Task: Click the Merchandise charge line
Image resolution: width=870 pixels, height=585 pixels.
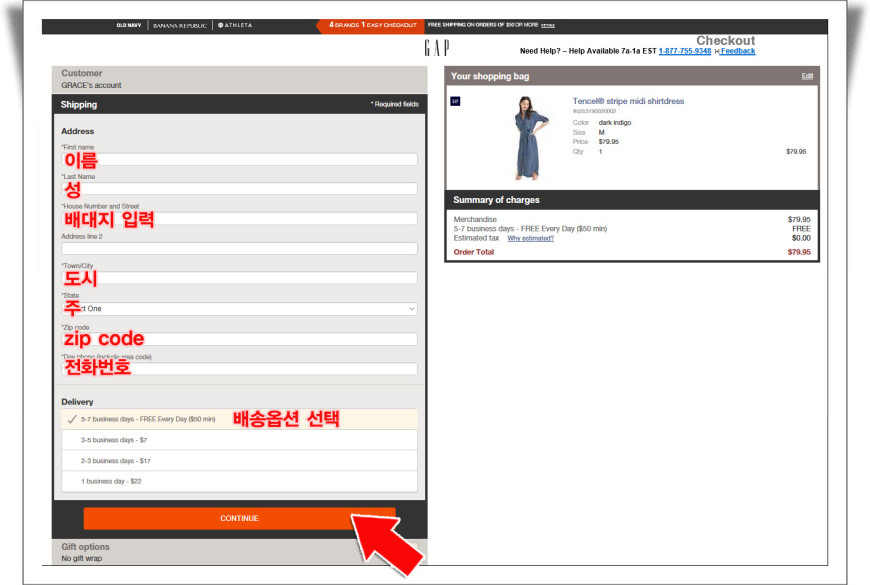Action: point(631,219)
